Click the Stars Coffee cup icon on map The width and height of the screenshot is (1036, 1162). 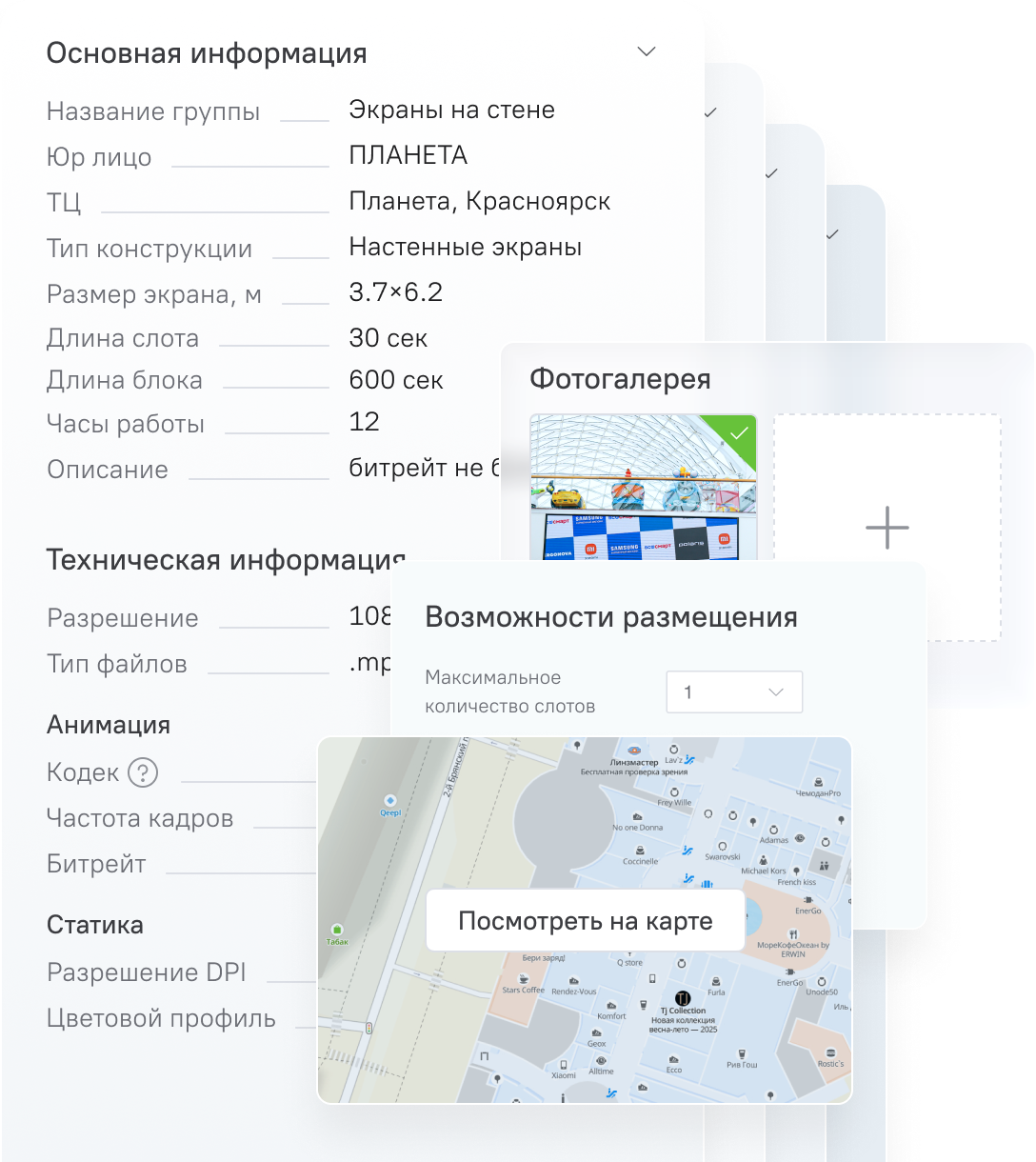click(523, 977)
